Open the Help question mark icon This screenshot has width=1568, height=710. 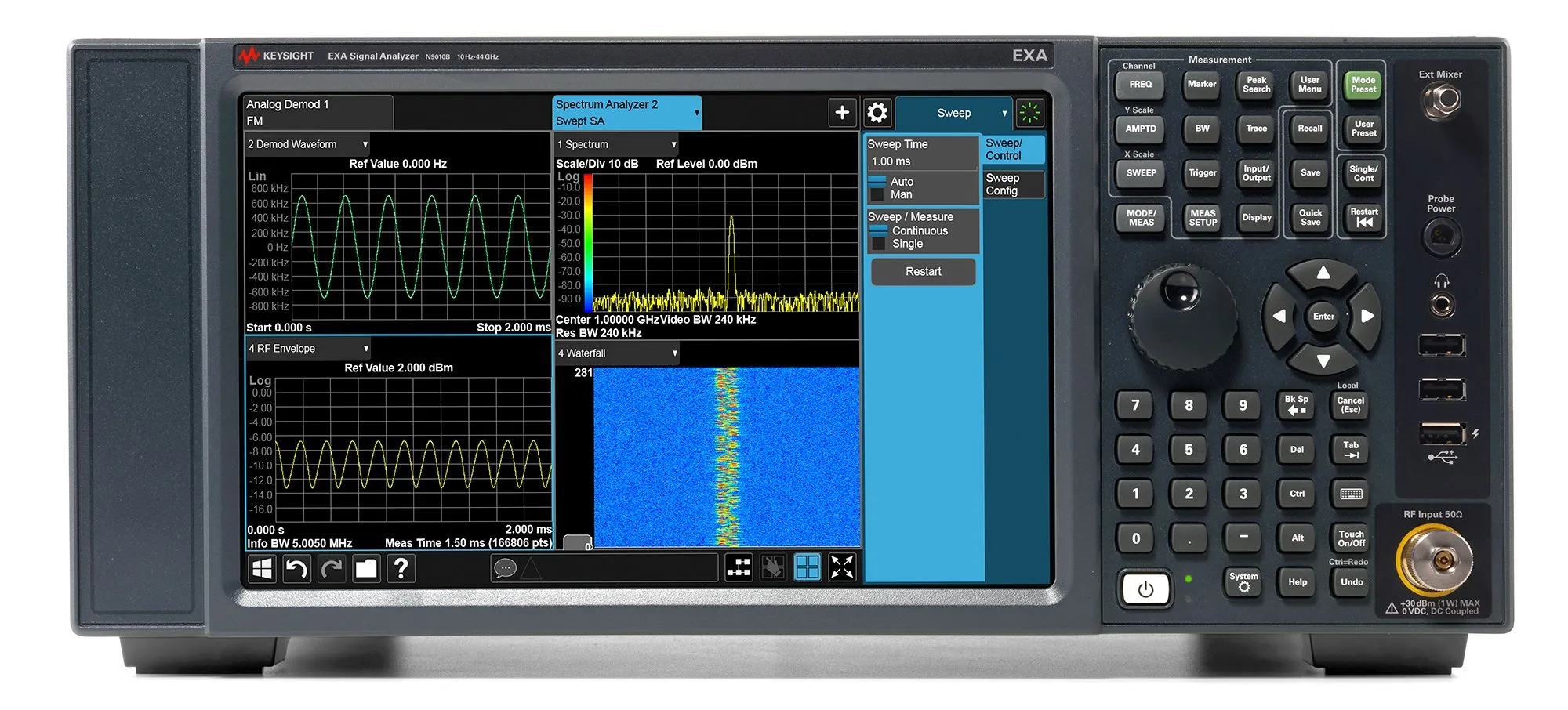pos(401,570)
